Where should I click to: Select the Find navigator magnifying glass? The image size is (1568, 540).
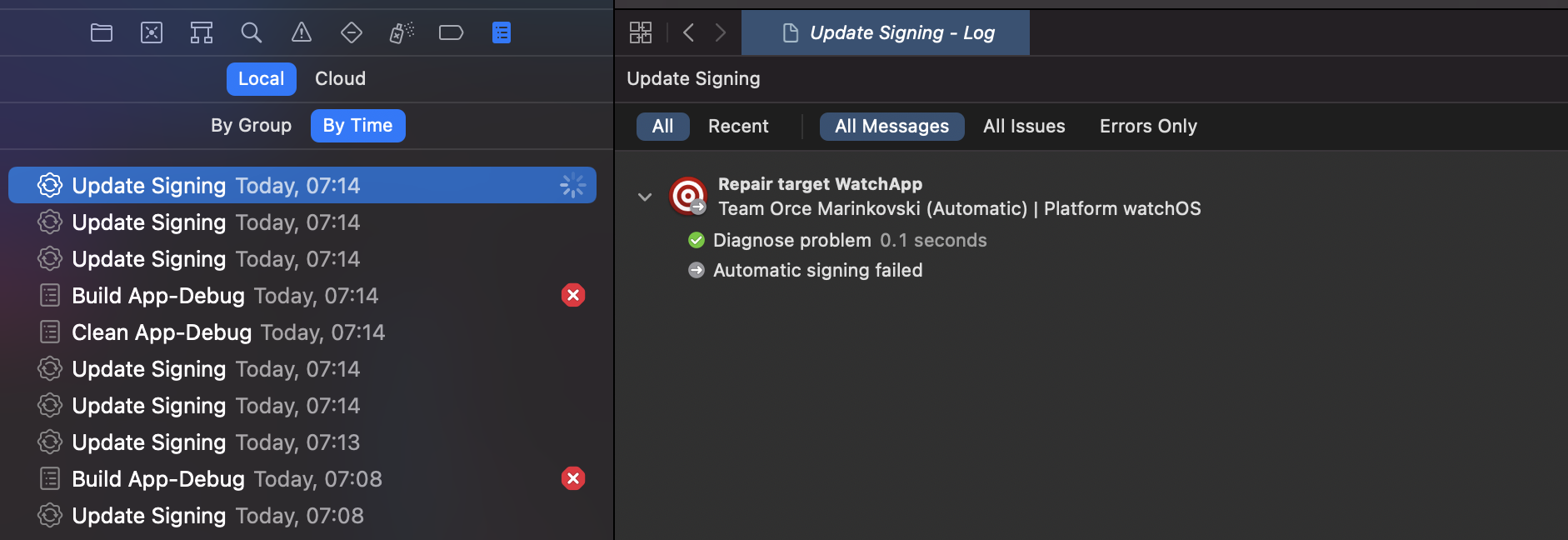(251, 32)
